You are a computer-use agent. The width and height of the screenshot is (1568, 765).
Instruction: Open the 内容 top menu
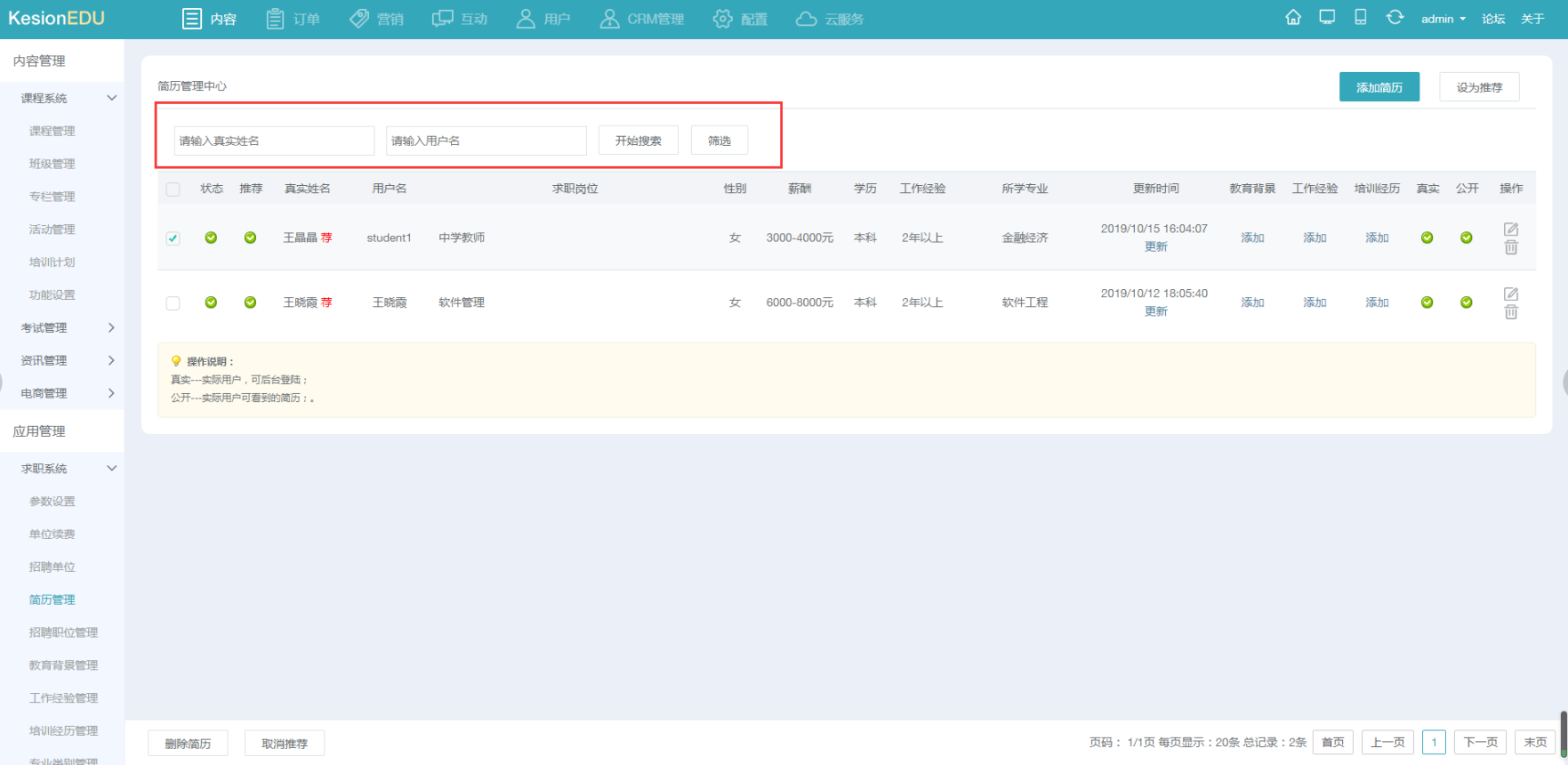pos(210,19)
